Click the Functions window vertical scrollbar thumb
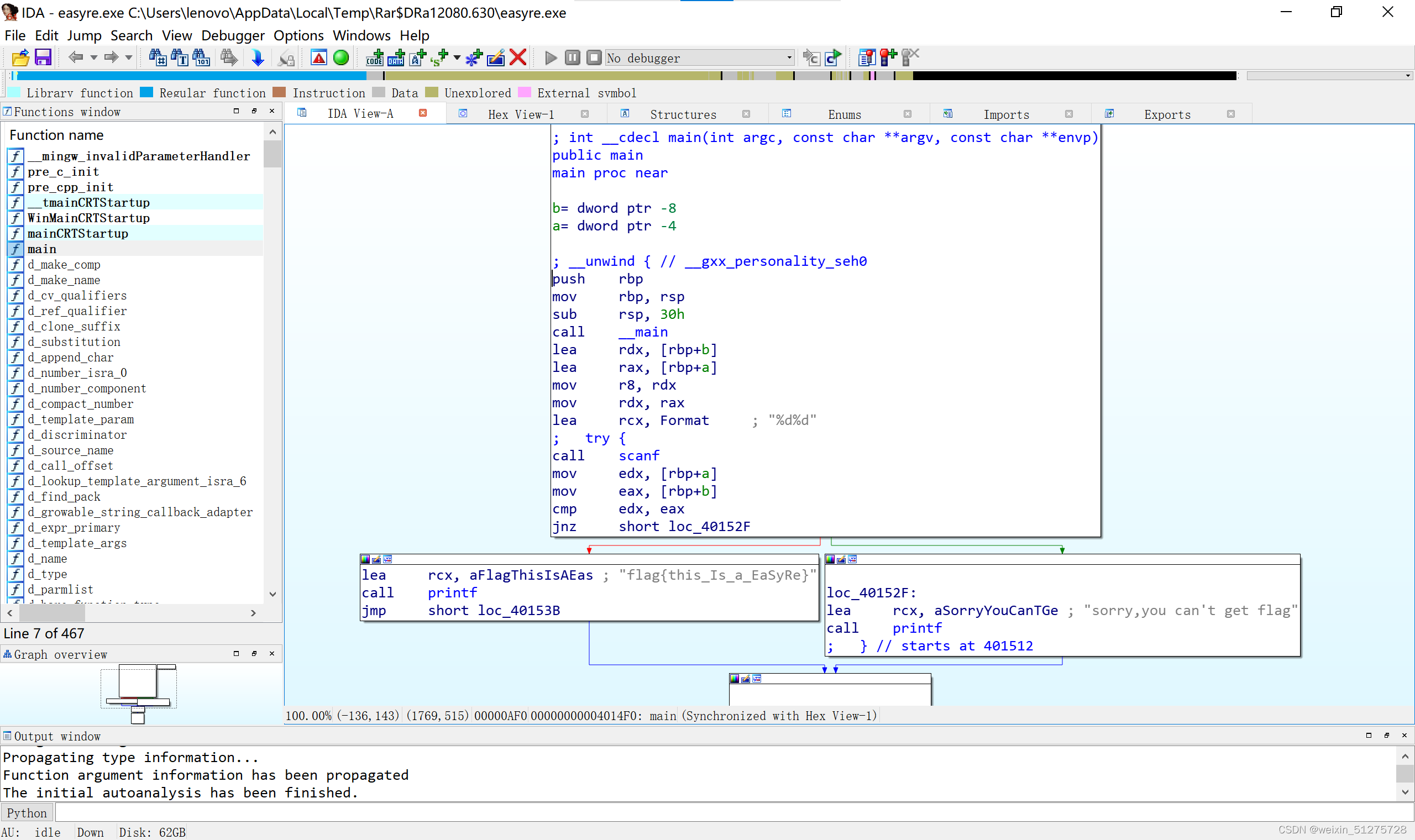 pyautogui.click(x=273, y=154)
